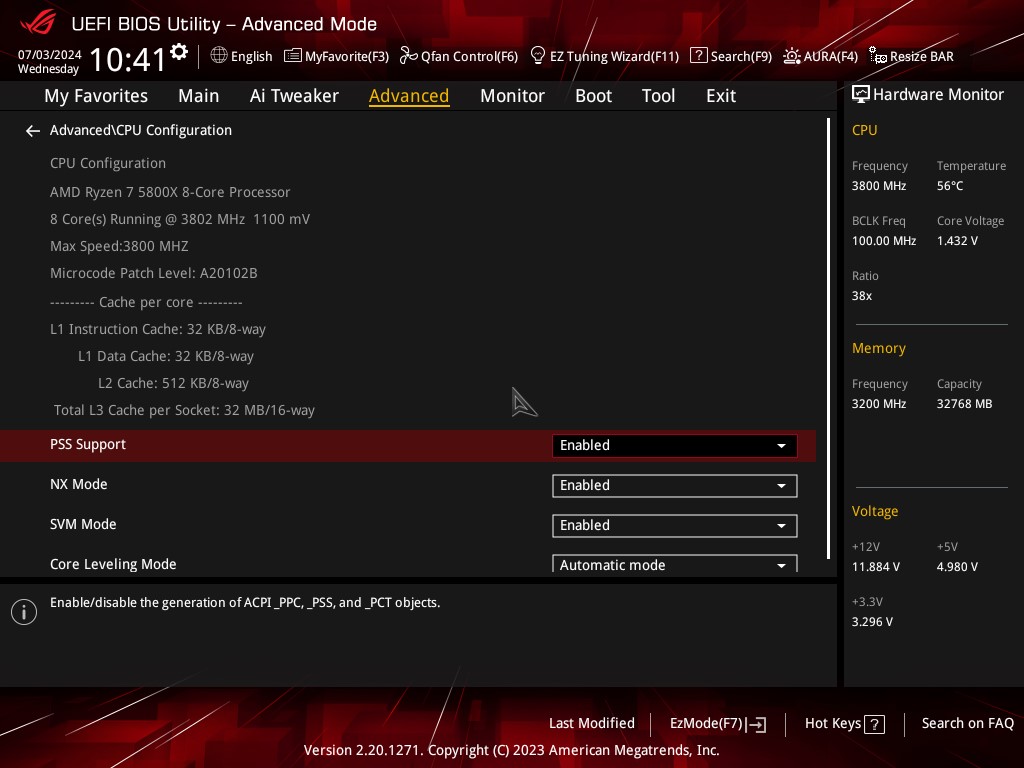Screen dimensions: 1024x768
Task: Click L2 Cache: 512 KB/8-way line
Action: (x=173, y=383)
